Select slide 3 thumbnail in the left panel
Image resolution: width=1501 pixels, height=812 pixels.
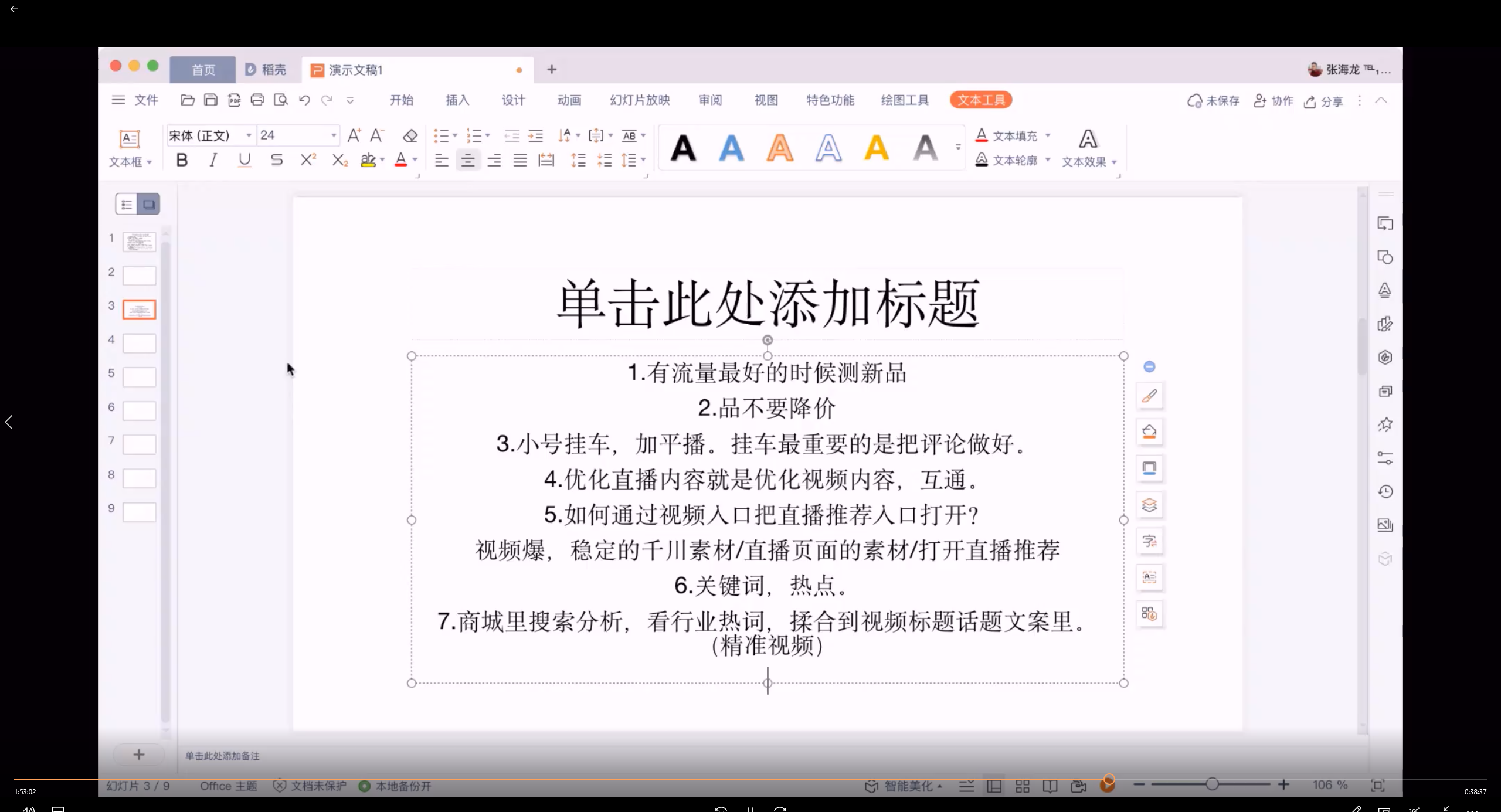click(x=139, y=309)
